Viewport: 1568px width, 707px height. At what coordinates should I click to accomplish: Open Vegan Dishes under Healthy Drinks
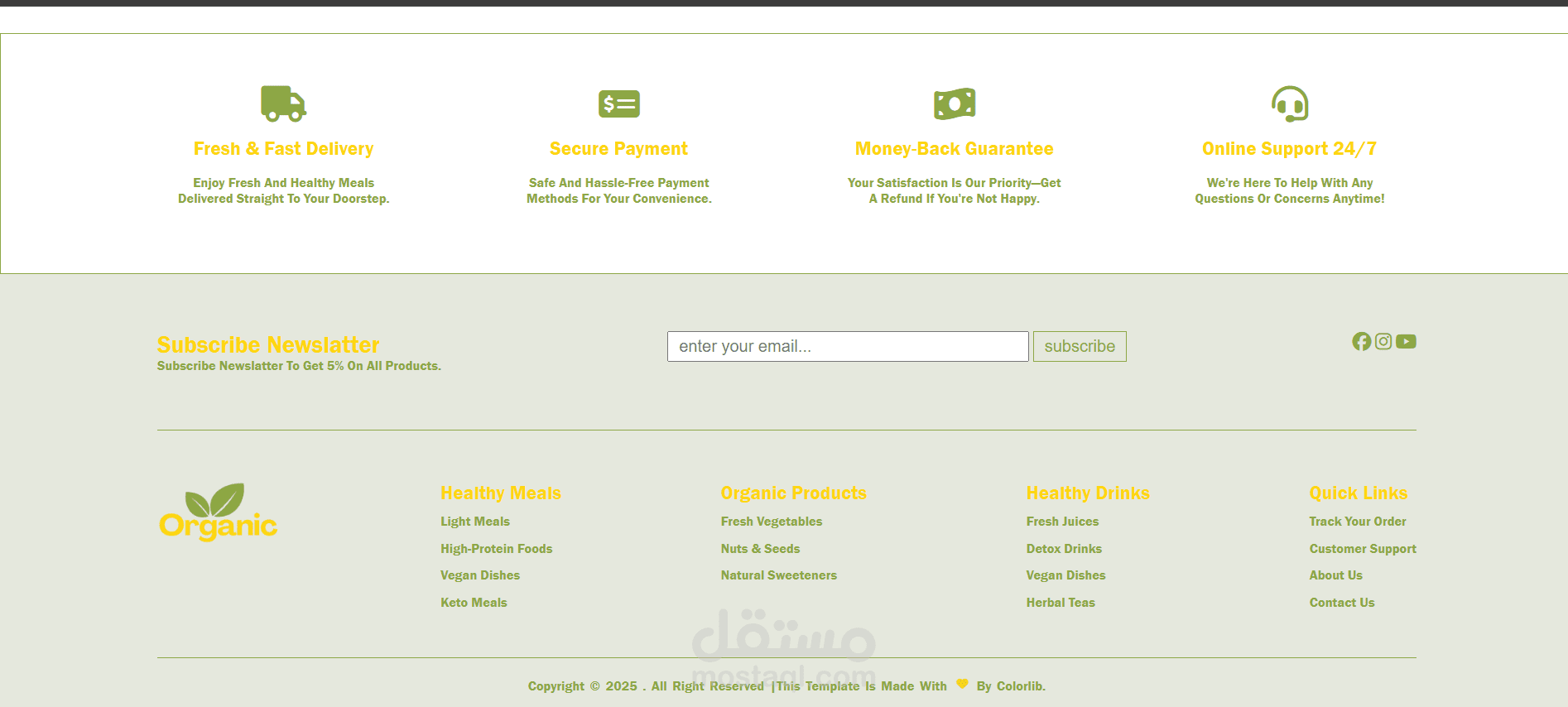(1066, 575)
